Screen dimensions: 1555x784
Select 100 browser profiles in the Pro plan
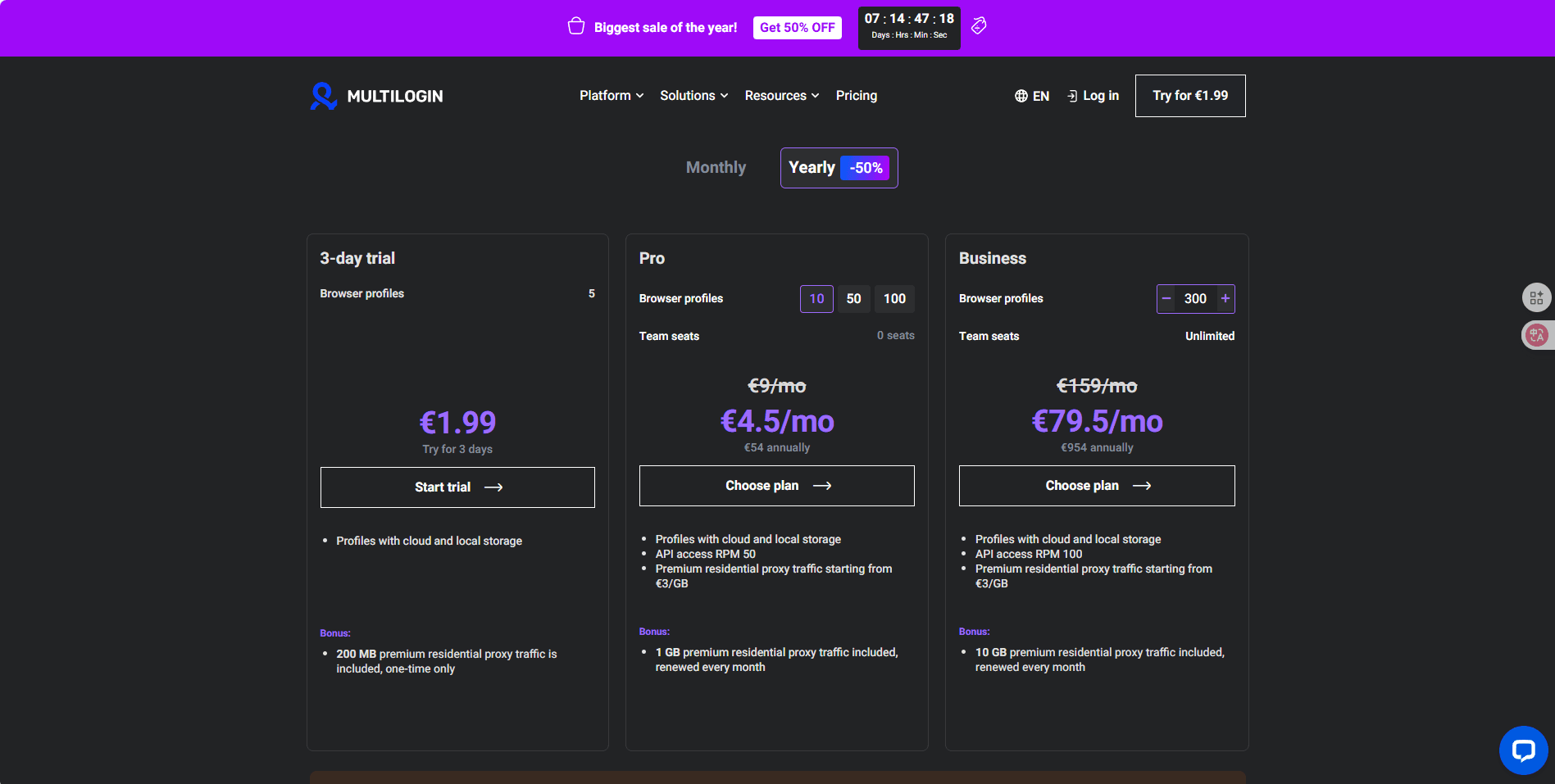pos(894,298)
